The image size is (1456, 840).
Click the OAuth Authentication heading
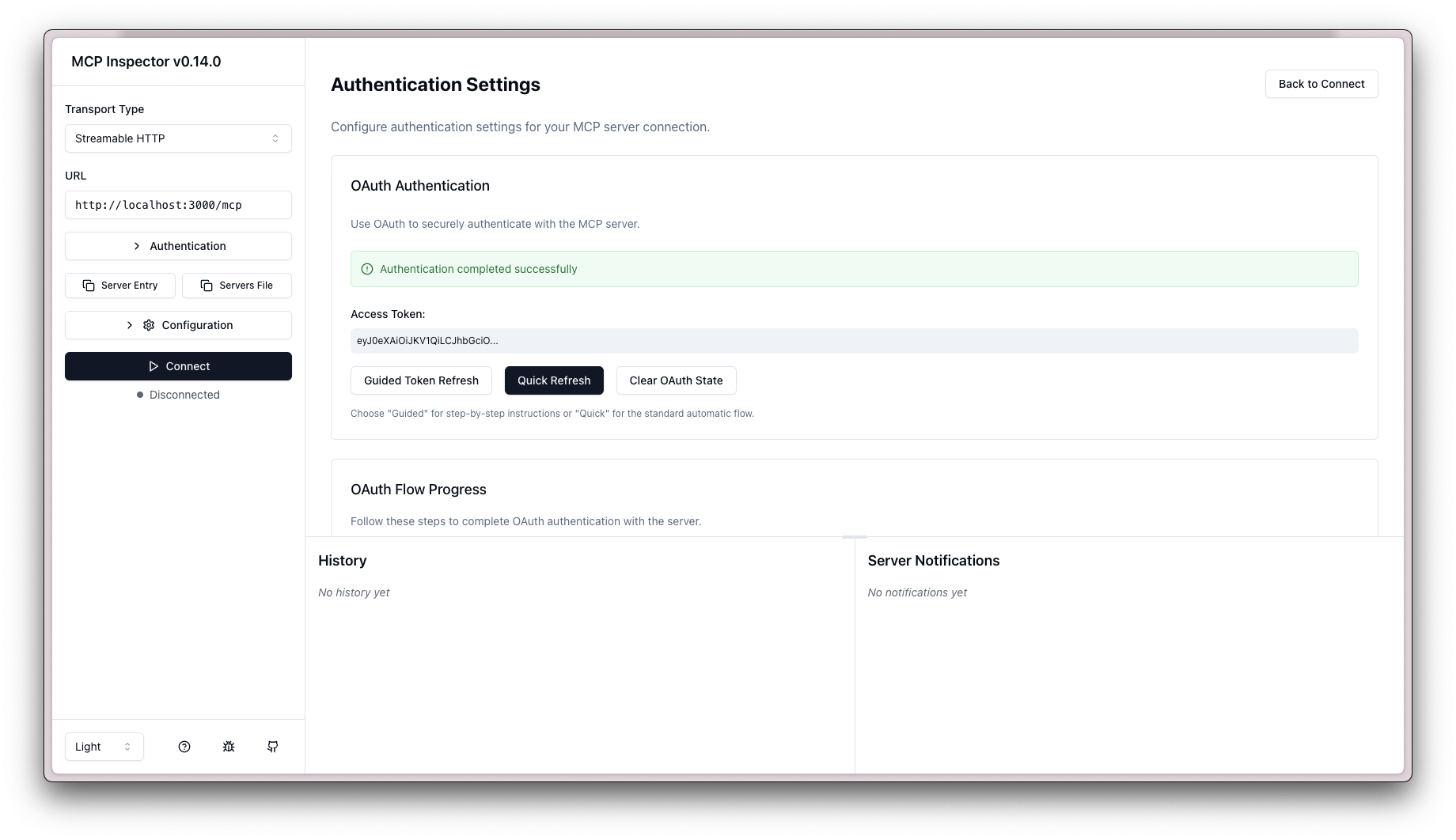click(420, 186)
